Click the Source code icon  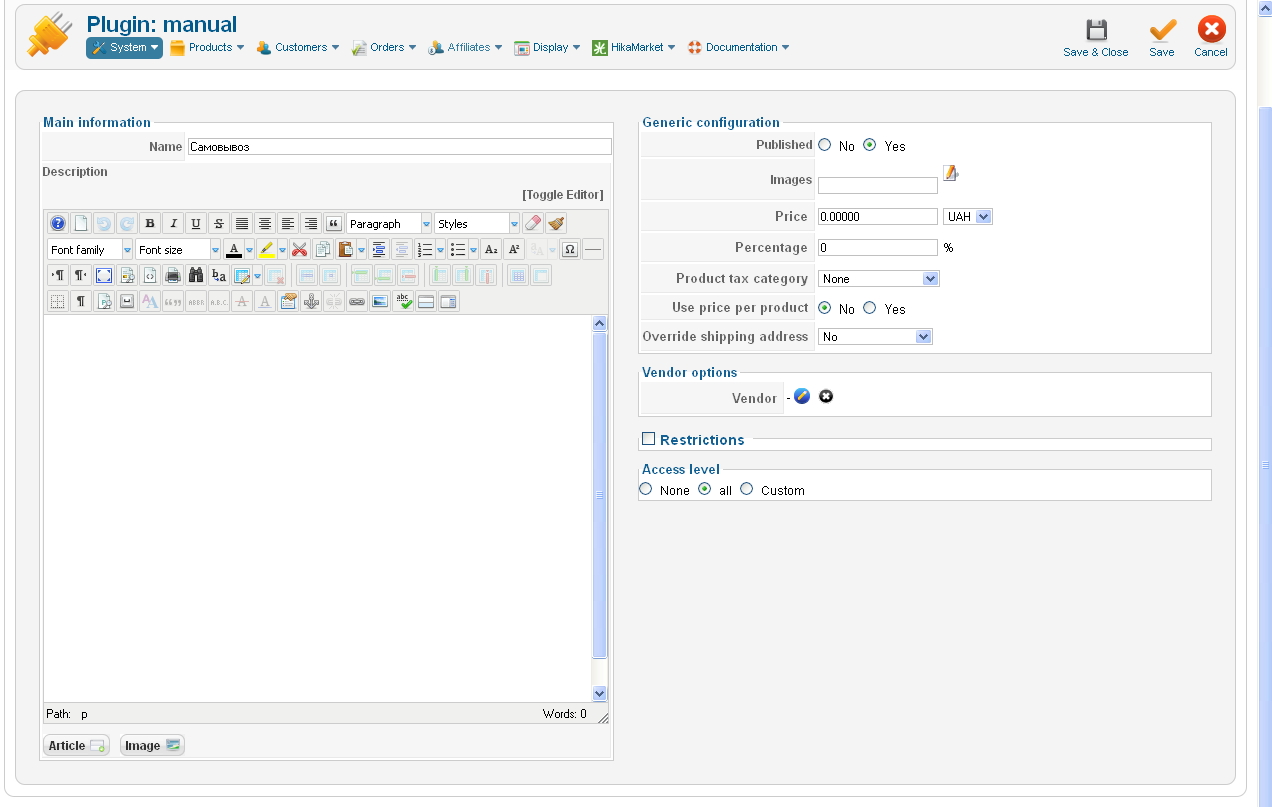150,275
